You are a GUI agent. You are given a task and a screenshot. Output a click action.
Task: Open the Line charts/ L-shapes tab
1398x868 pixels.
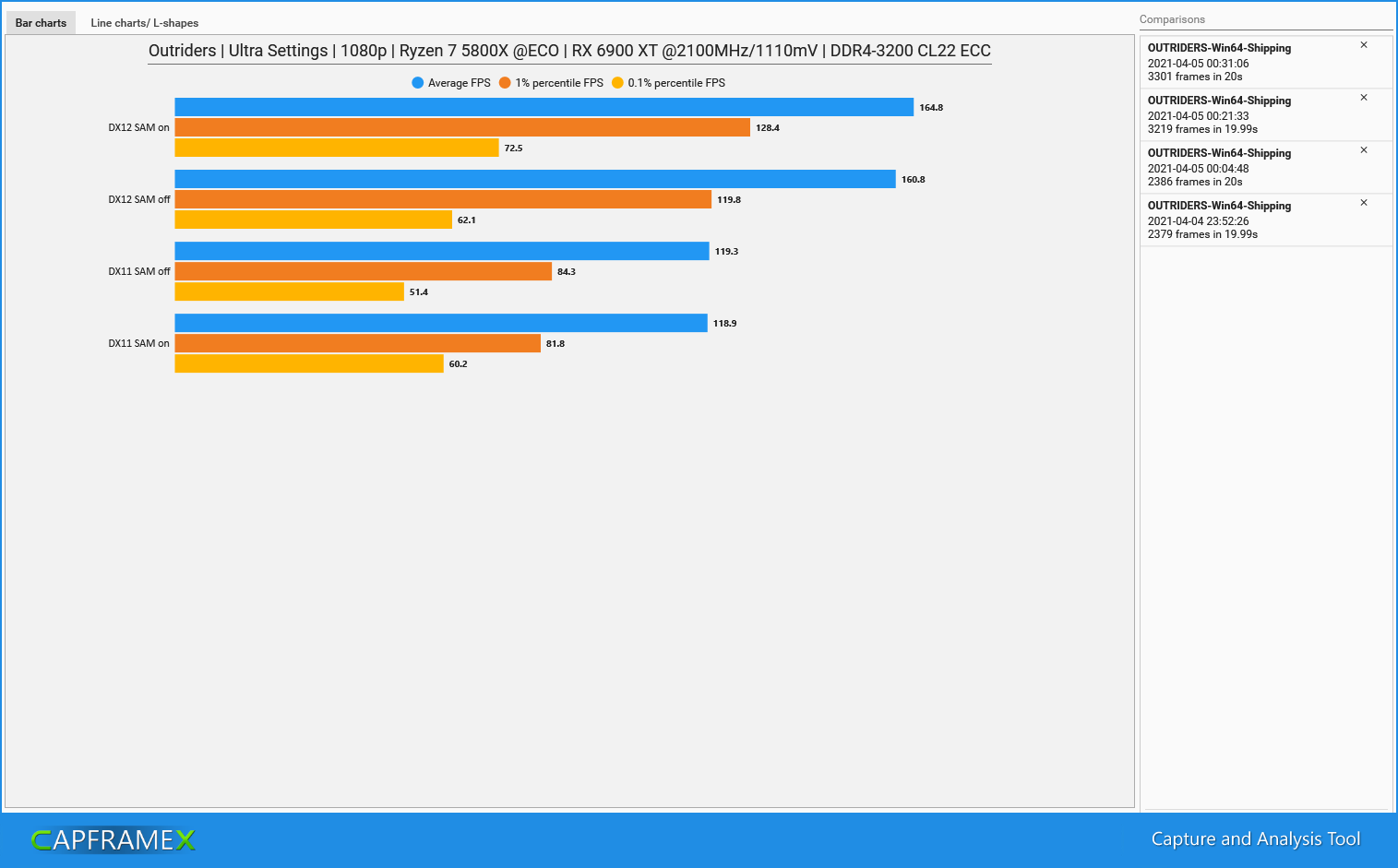(144, 23)
